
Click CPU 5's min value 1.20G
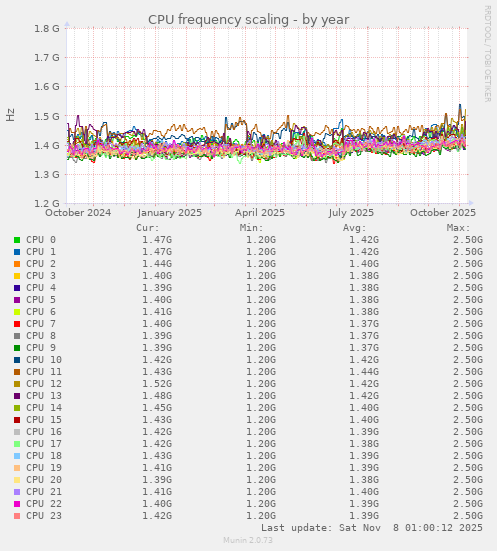point(261,300)
